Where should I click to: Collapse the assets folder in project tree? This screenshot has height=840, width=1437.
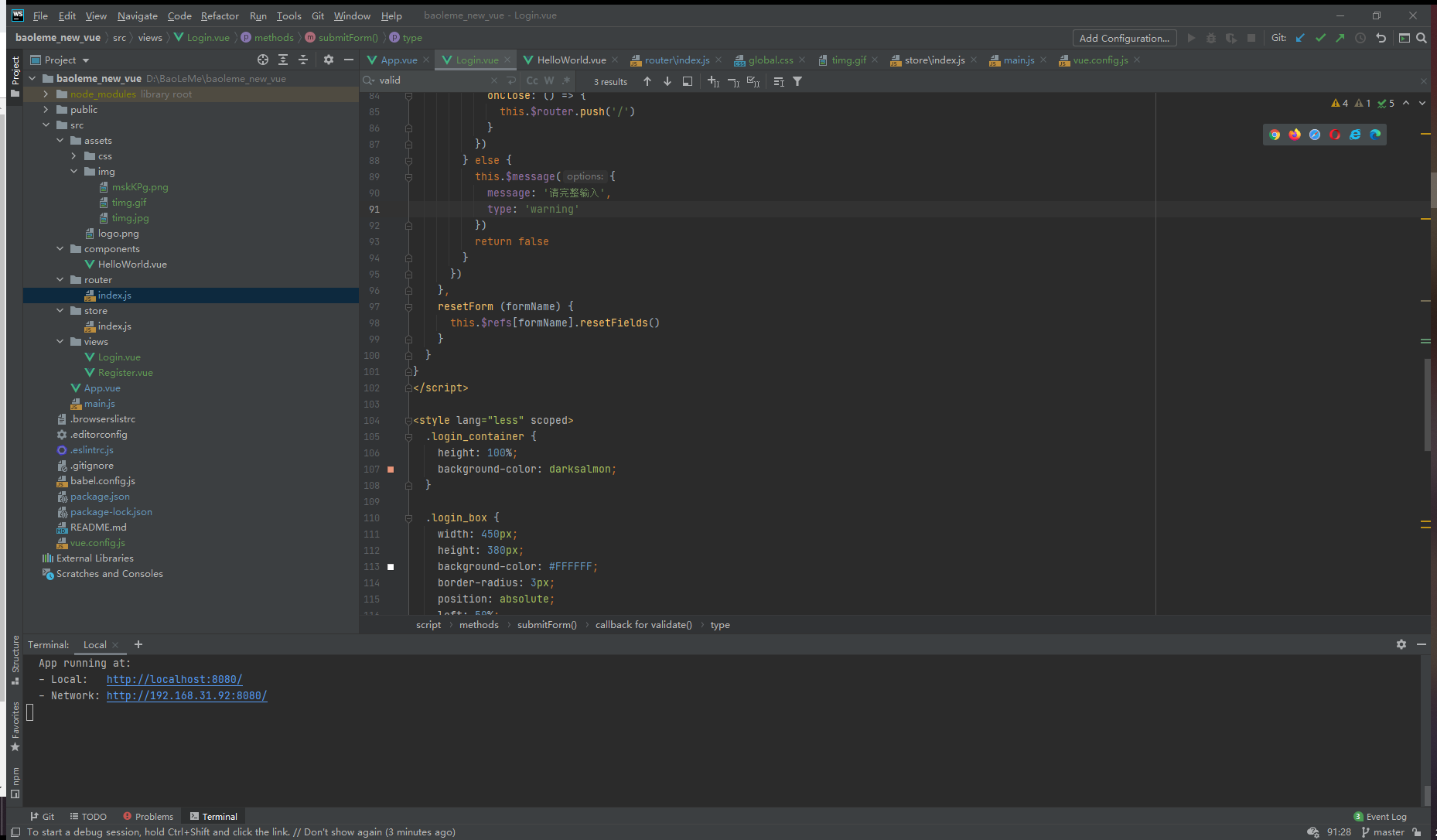[60, 141]
